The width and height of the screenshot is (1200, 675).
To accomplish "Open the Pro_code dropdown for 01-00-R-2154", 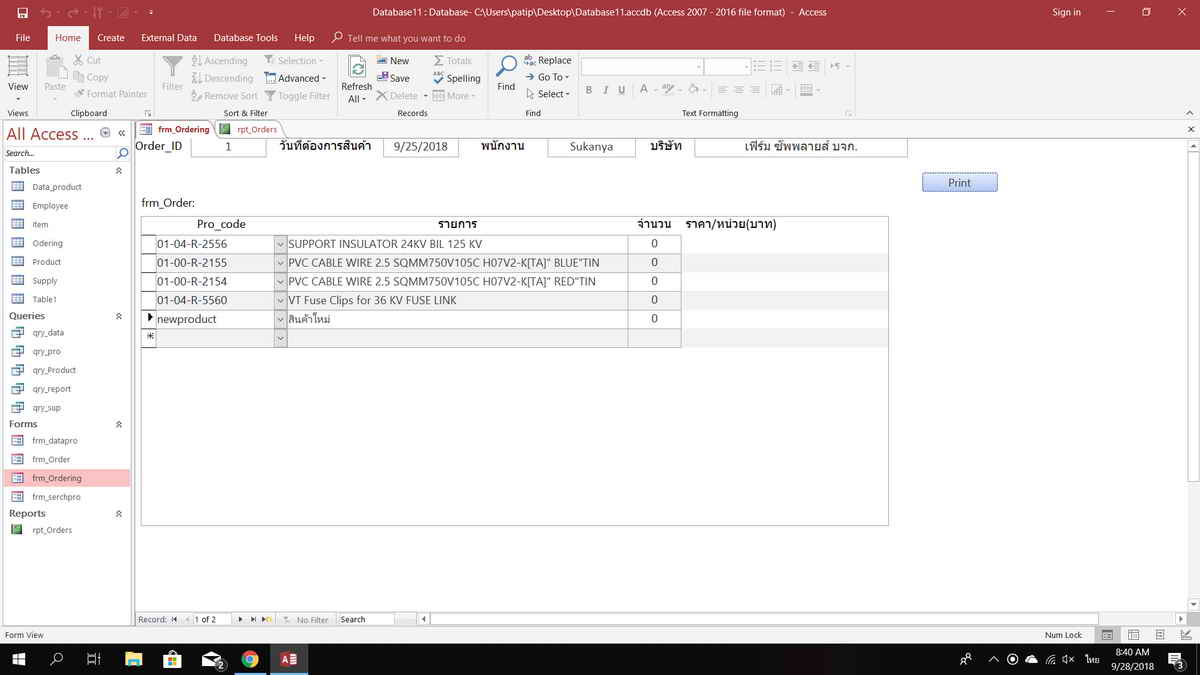I will tap(280, 282).
